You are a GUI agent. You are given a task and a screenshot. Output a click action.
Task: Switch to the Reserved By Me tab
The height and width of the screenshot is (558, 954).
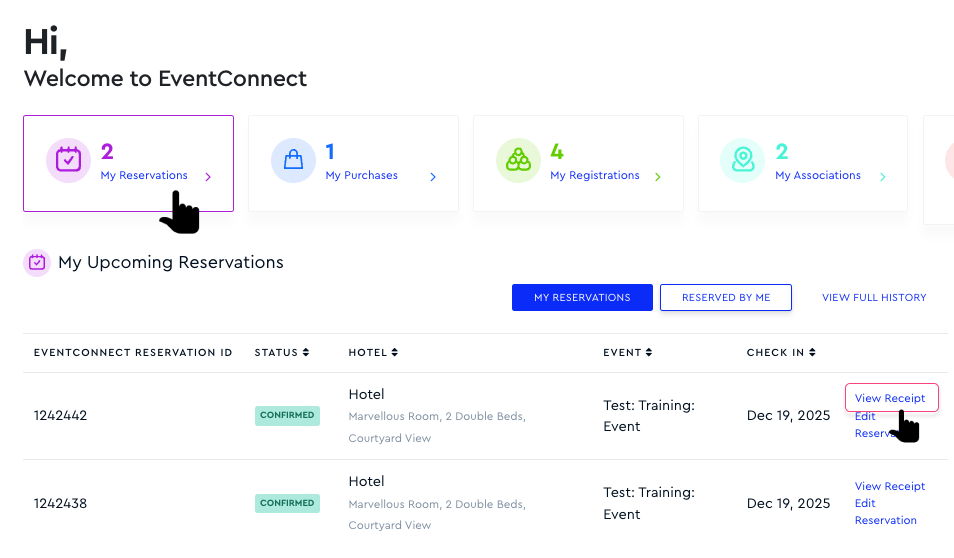click(x=725, y=297)
